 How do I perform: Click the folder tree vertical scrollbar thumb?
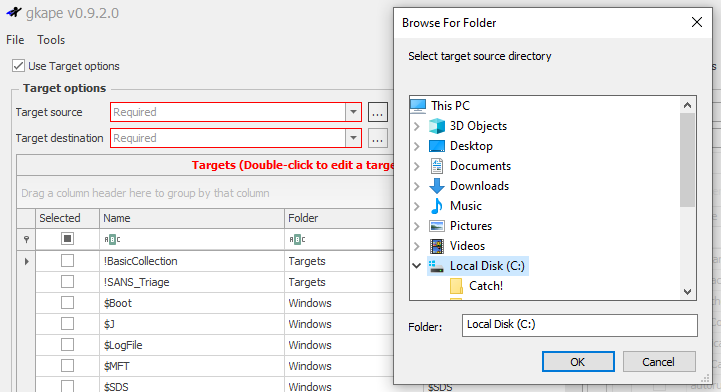(687, 160)
